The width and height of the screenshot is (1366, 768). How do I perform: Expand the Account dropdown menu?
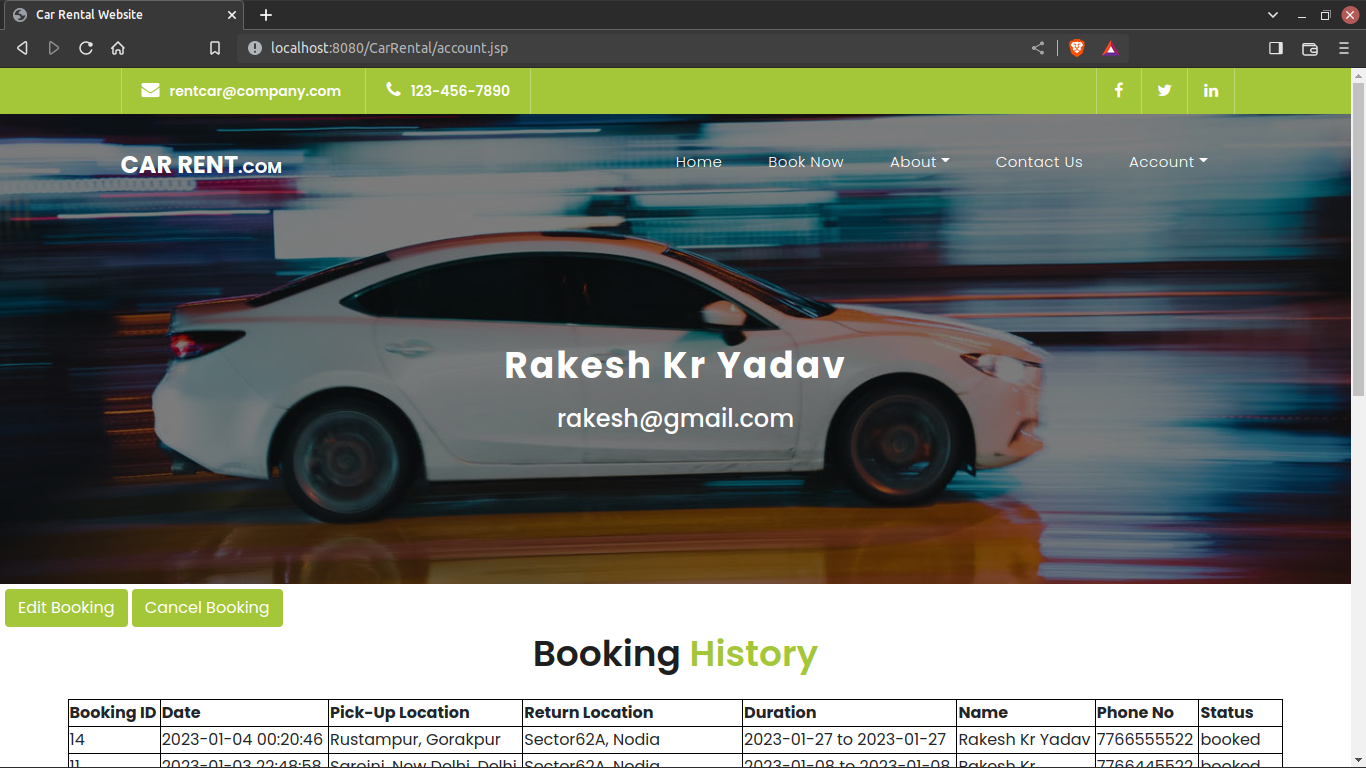(x=1168, y=162)
